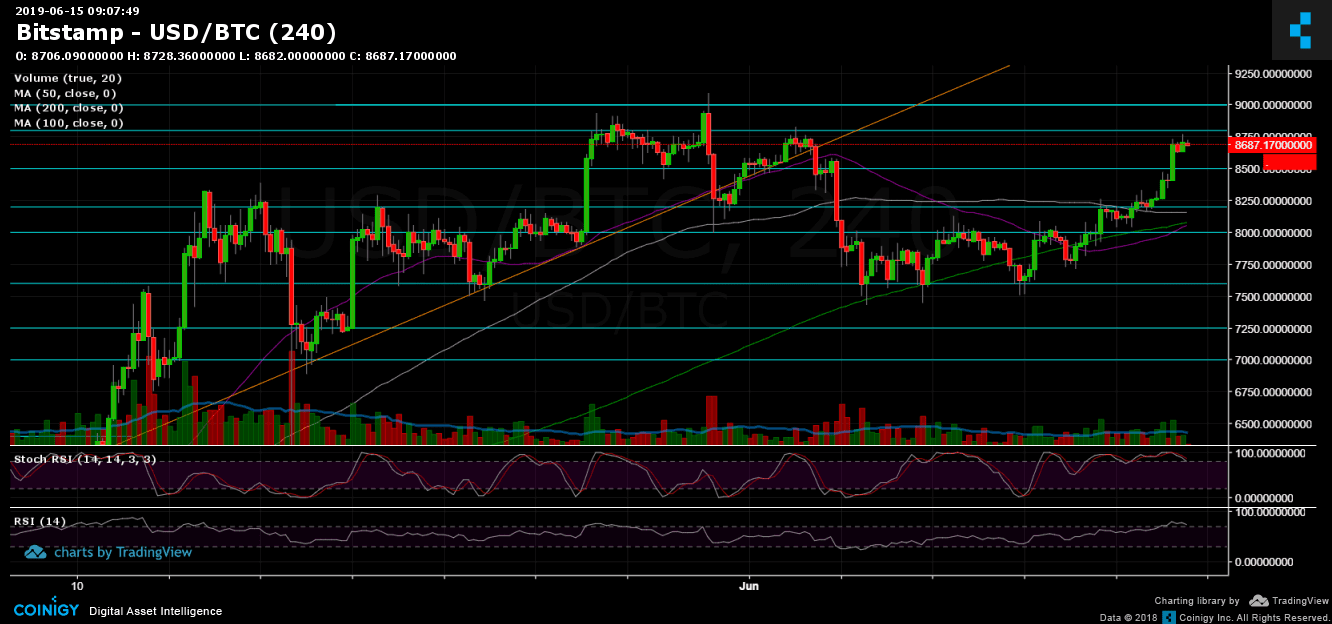Click the chart title 'Bitstamp - USD/BTC (240)'
The width and height of the screenshot is (1332, 624).
176,33
